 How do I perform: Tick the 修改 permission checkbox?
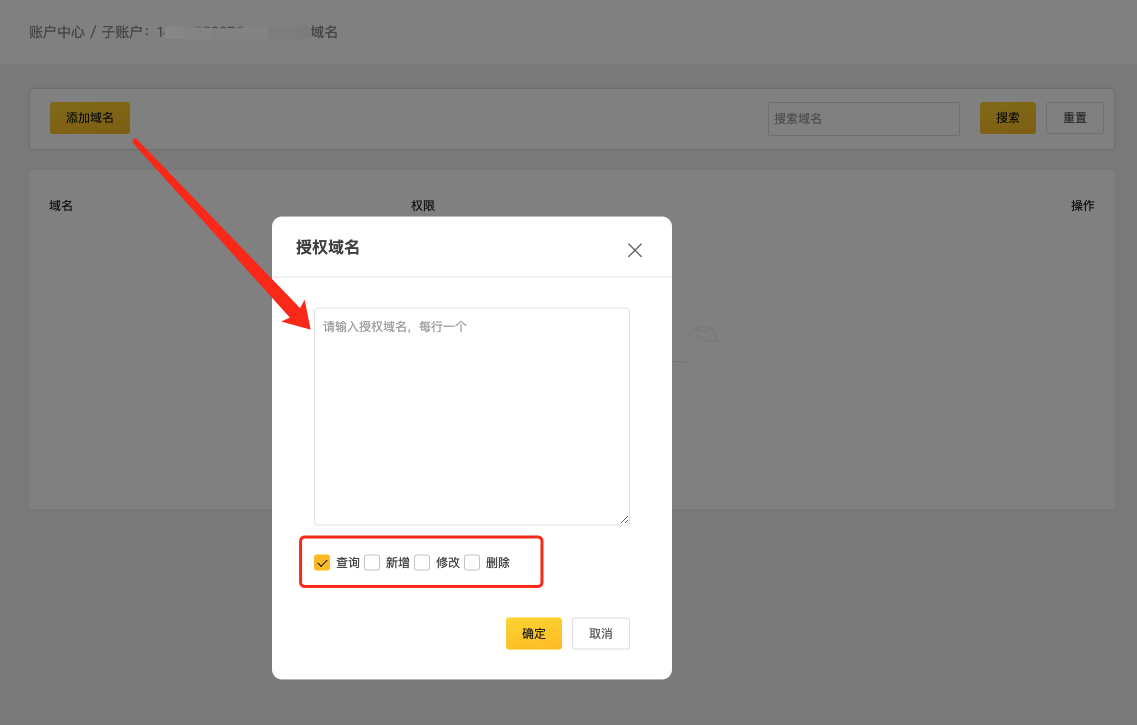[x=422, y=563]
